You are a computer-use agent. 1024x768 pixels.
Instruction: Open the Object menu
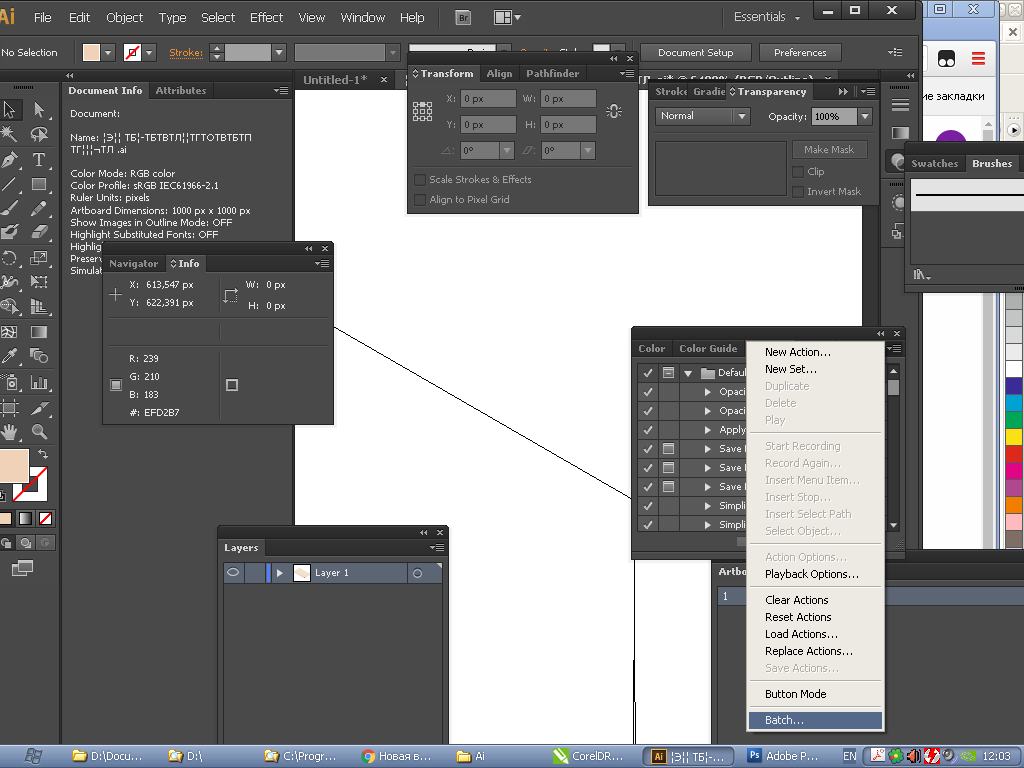(x=124, y=18)
